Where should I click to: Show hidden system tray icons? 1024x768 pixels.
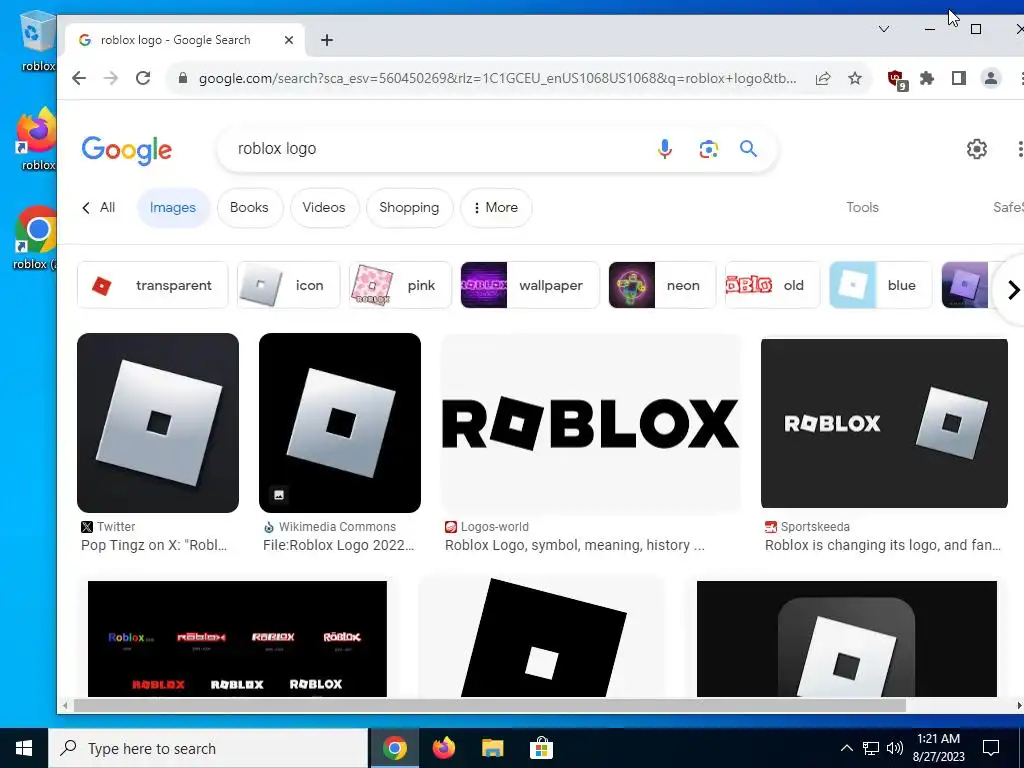846,748
